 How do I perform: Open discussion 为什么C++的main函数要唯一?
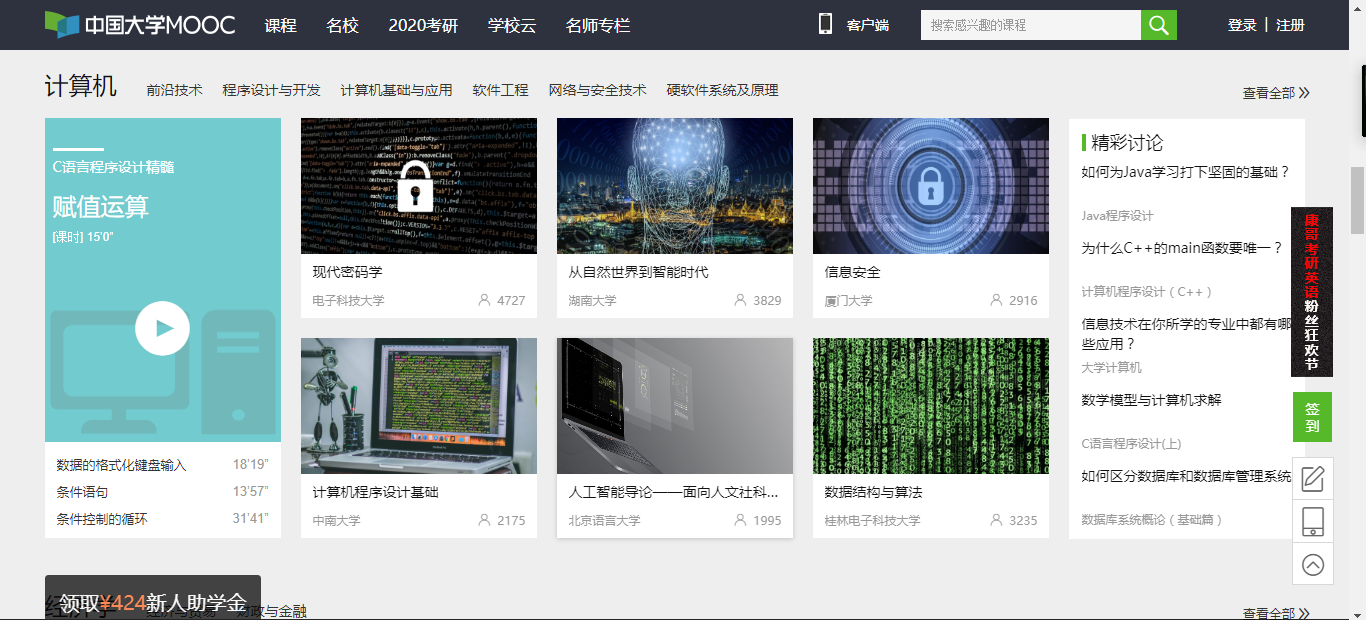pos(1182,248)
